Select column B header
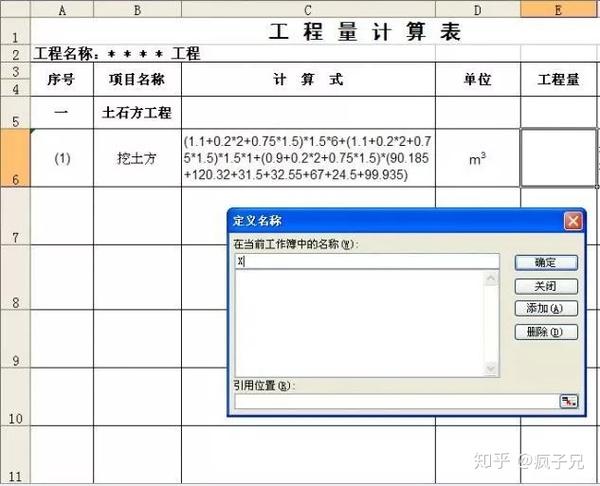Screen dimensions: 600x486 pos(137,10)
